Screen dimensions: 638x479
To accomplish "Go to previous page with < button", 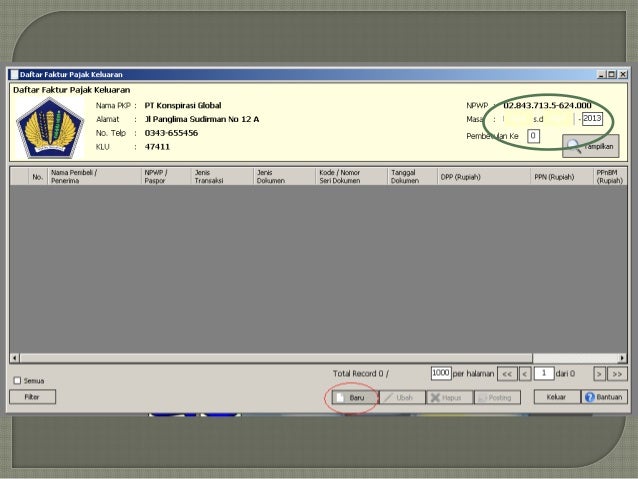I will coord(524,373).
